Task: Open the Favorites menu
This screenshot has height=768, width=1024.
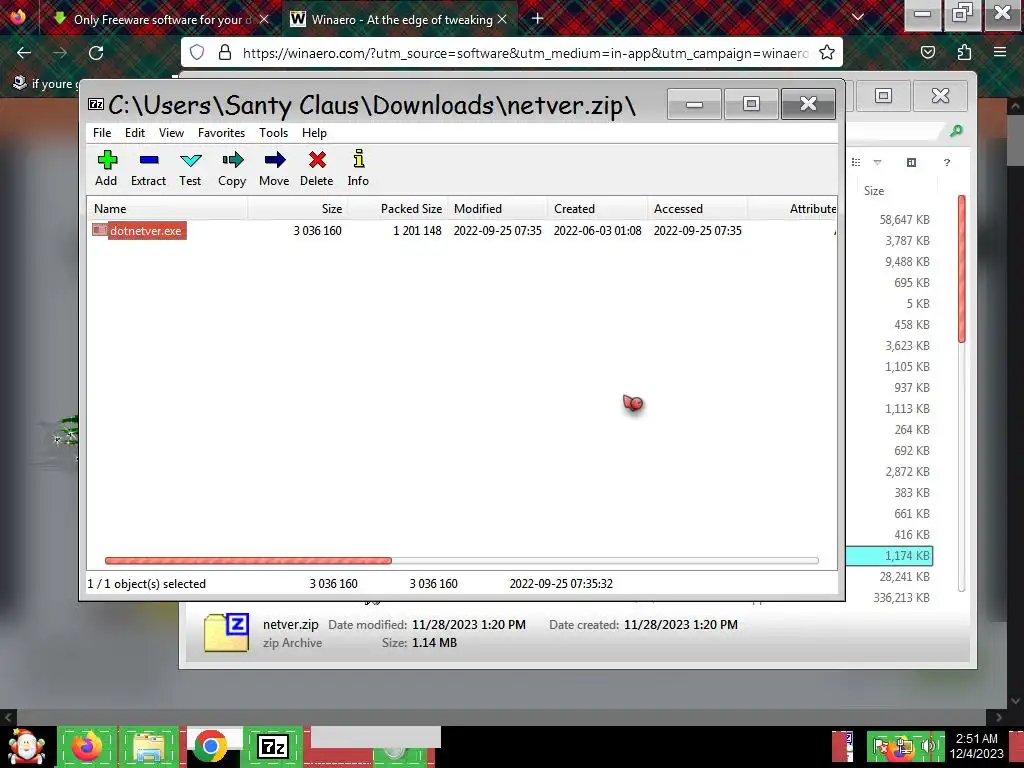Action: pyautogui.click(x=221, y=133)
